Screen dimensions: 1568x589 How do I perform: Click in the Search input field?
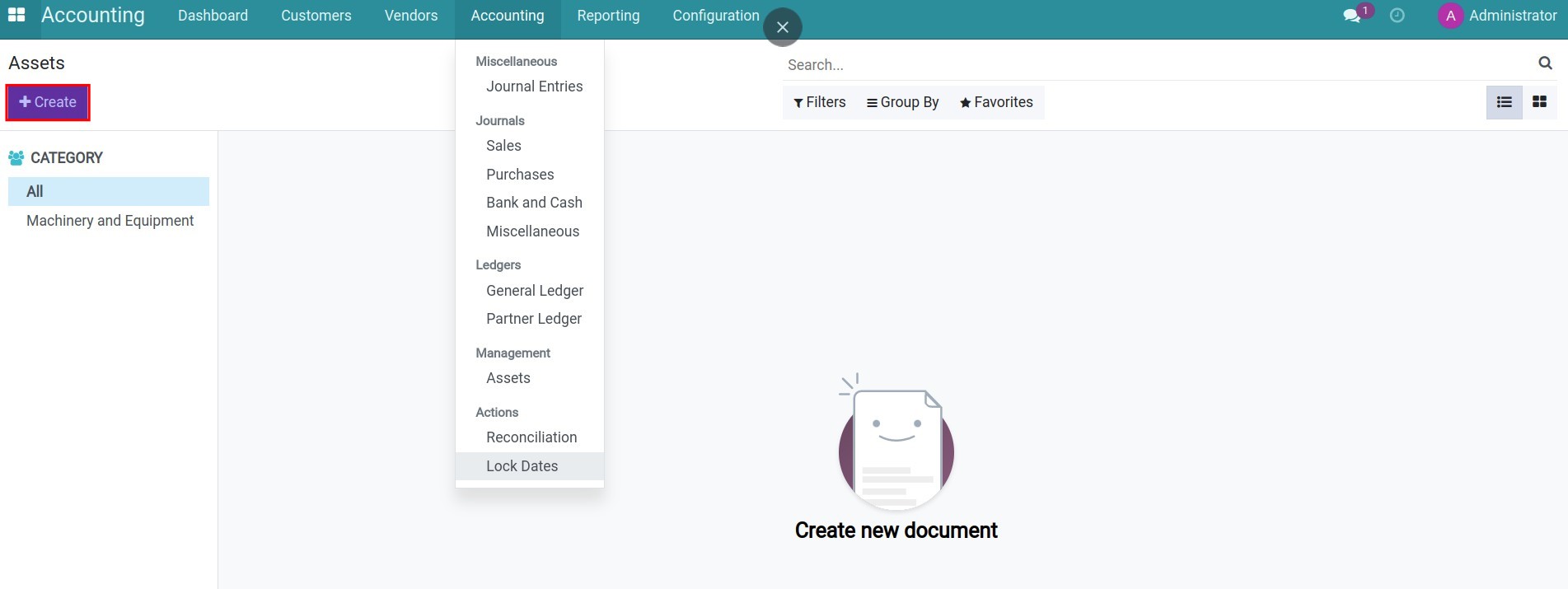point(1154,64)
